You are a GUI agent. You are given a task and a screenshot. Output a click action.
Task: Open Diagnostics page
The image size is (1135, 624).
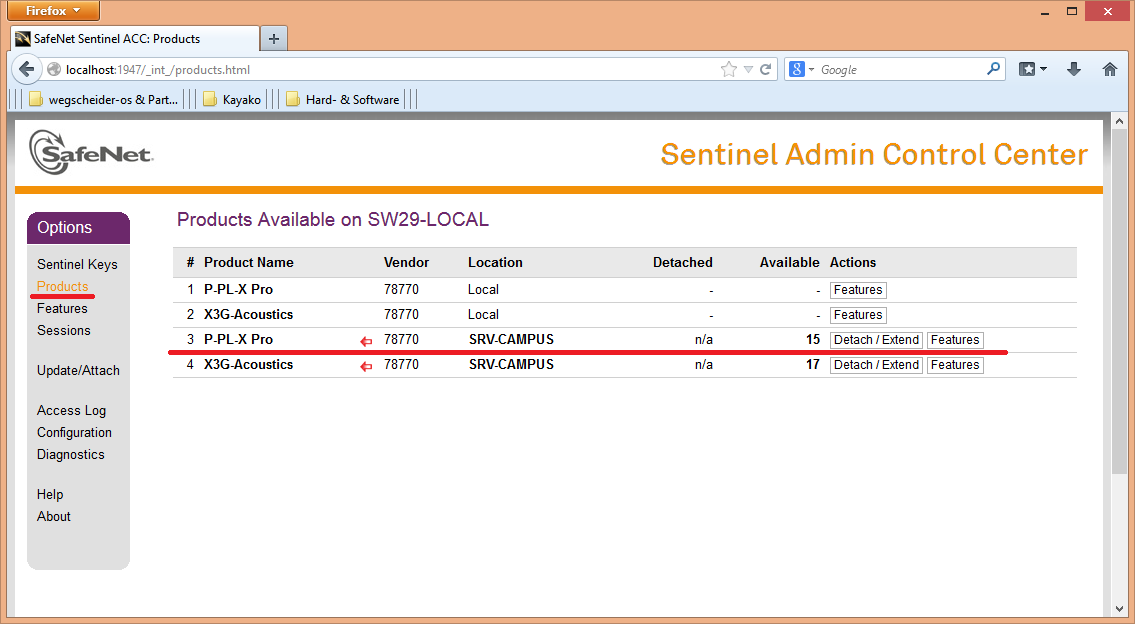tap(70, 455)
